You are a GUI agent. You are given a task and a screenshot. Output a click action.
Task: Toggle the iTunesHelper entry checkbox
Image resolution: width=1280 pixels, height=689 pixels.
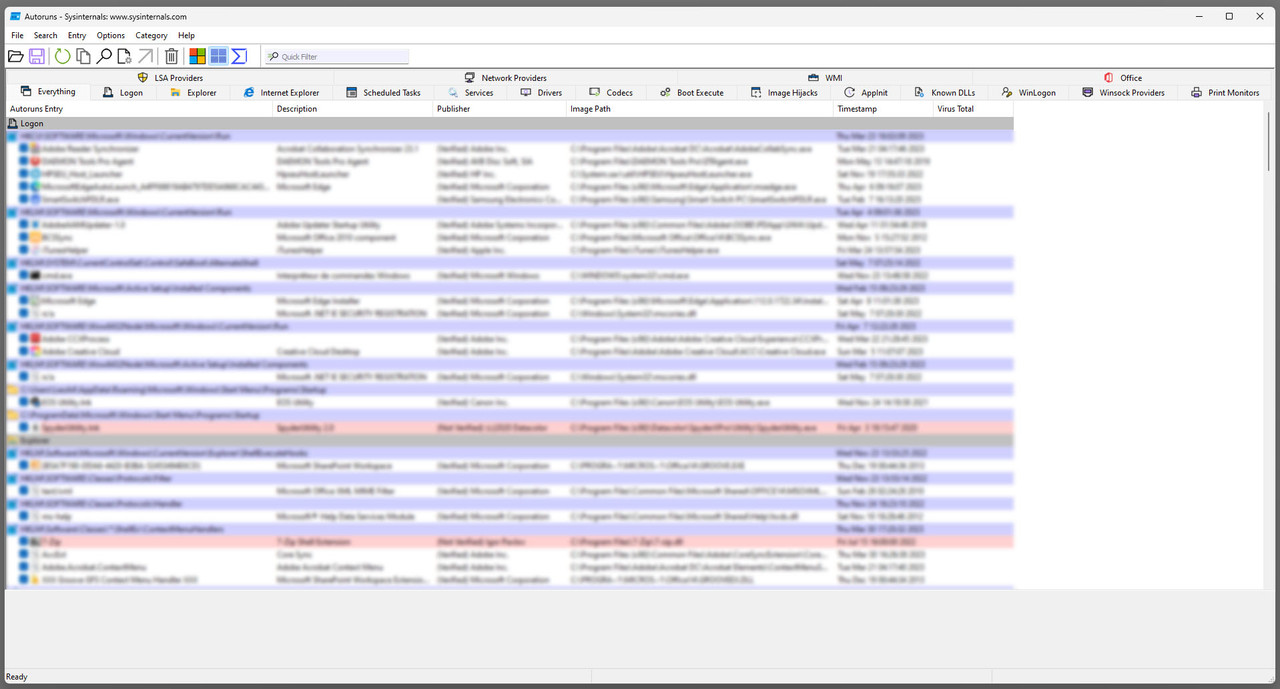[25, 250]
